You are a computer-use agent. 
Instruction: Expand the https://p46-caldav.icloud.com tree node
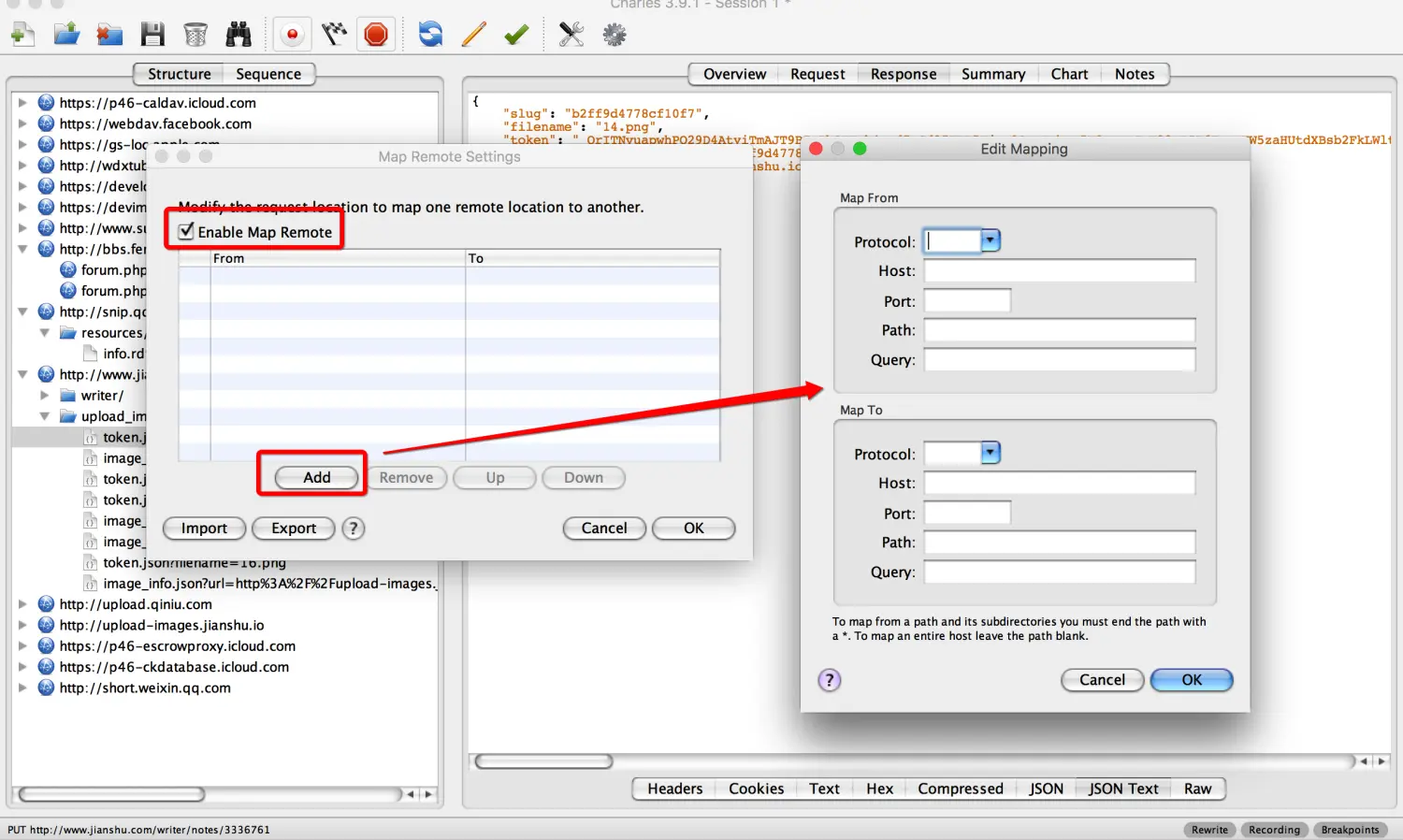pos(22,103)
